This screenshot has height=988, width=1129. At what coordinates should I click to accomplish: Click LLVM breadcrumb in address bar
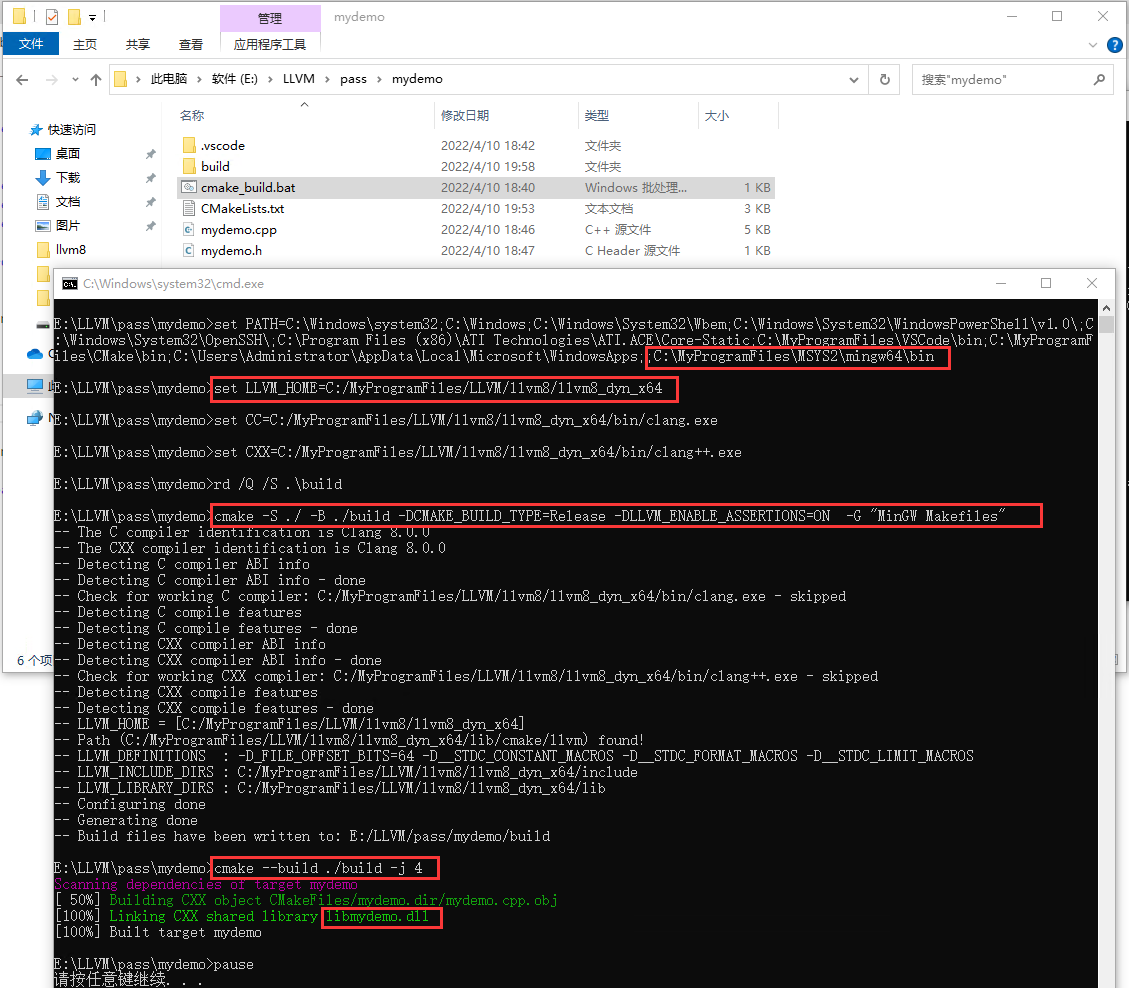coord(299,79)
